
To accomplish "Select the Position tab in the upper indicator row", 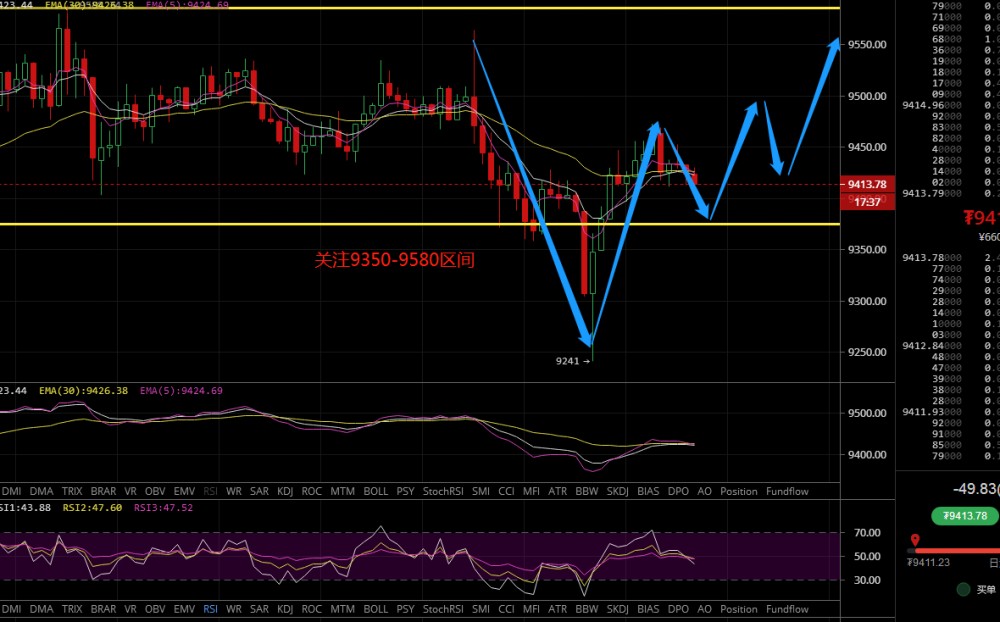I will [739, 492].
